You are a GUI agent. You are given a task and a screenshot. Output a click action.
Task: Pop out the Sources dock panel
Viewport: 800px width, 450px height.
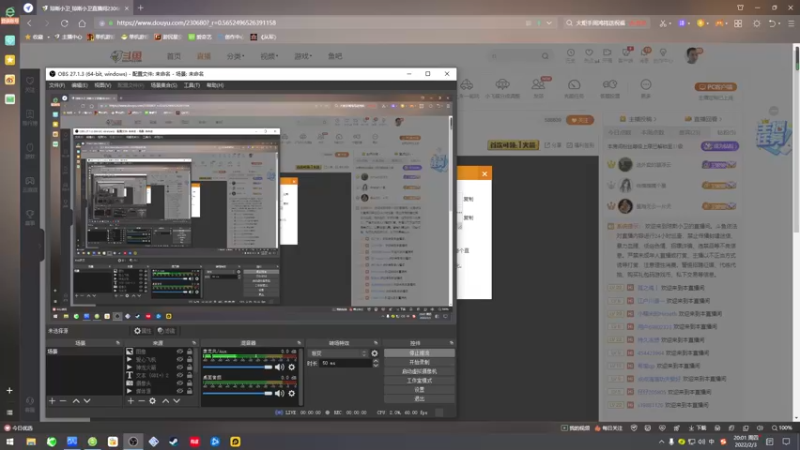click(x=194, y=343)
